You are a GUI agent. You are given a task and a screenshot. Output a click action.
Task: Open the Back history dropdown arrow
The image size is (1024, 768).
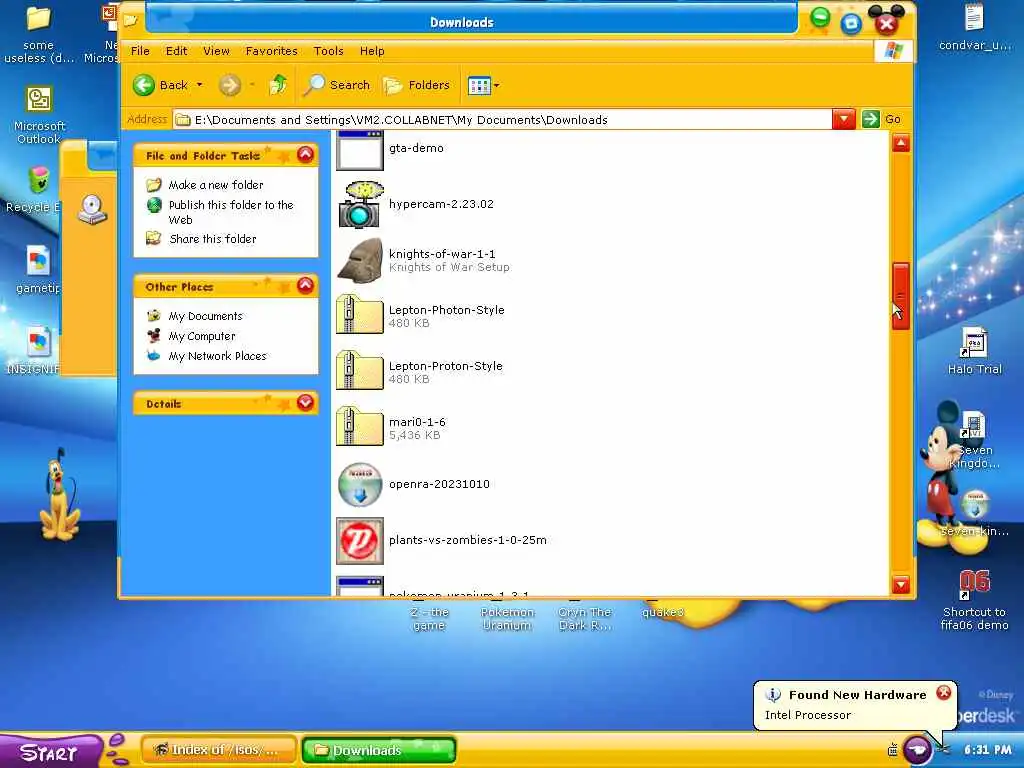point(200,85)
